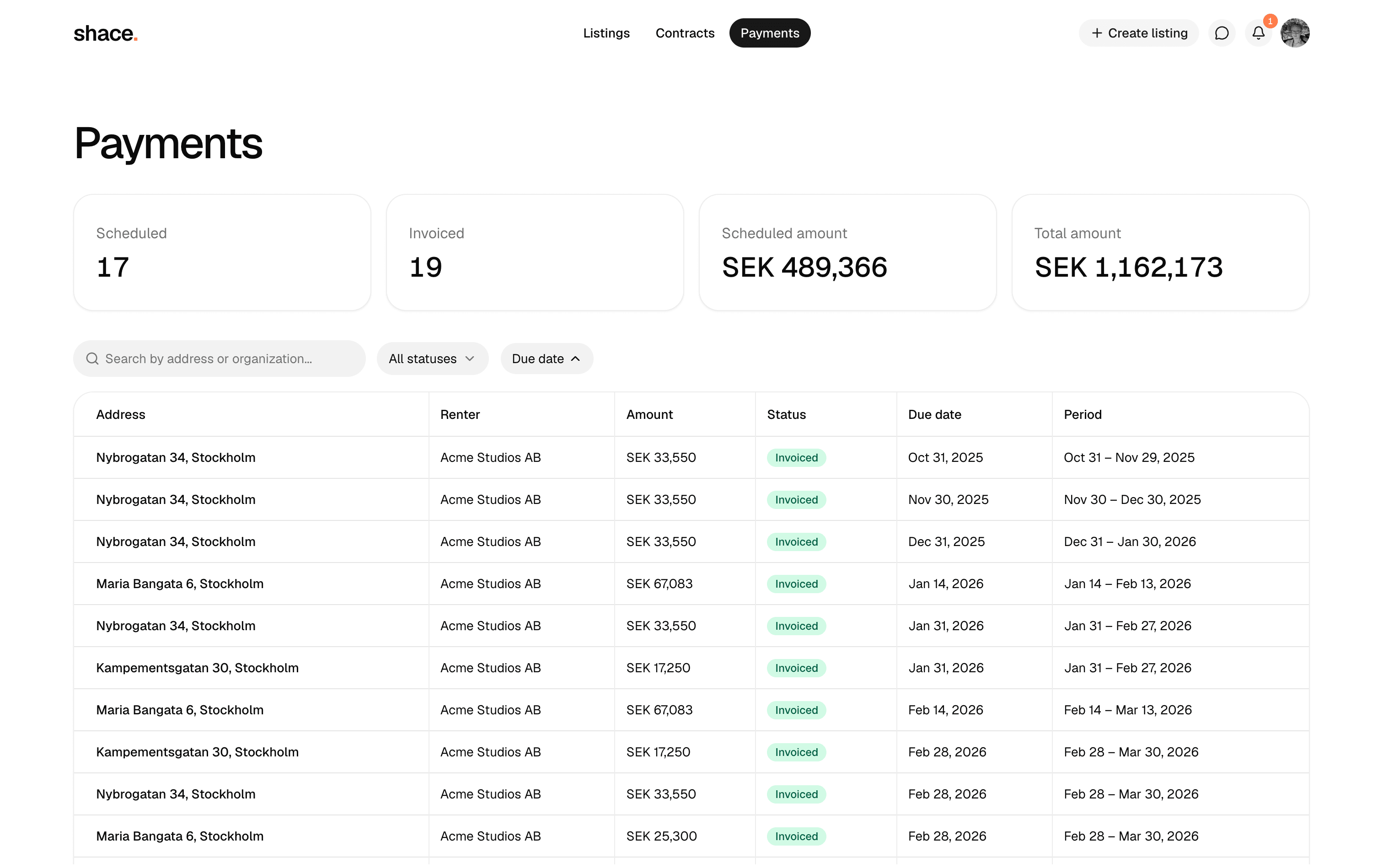Click the search magnifier icon
Image resolution: width=1383 pixels, height=868 pixels.
point(92,359)
